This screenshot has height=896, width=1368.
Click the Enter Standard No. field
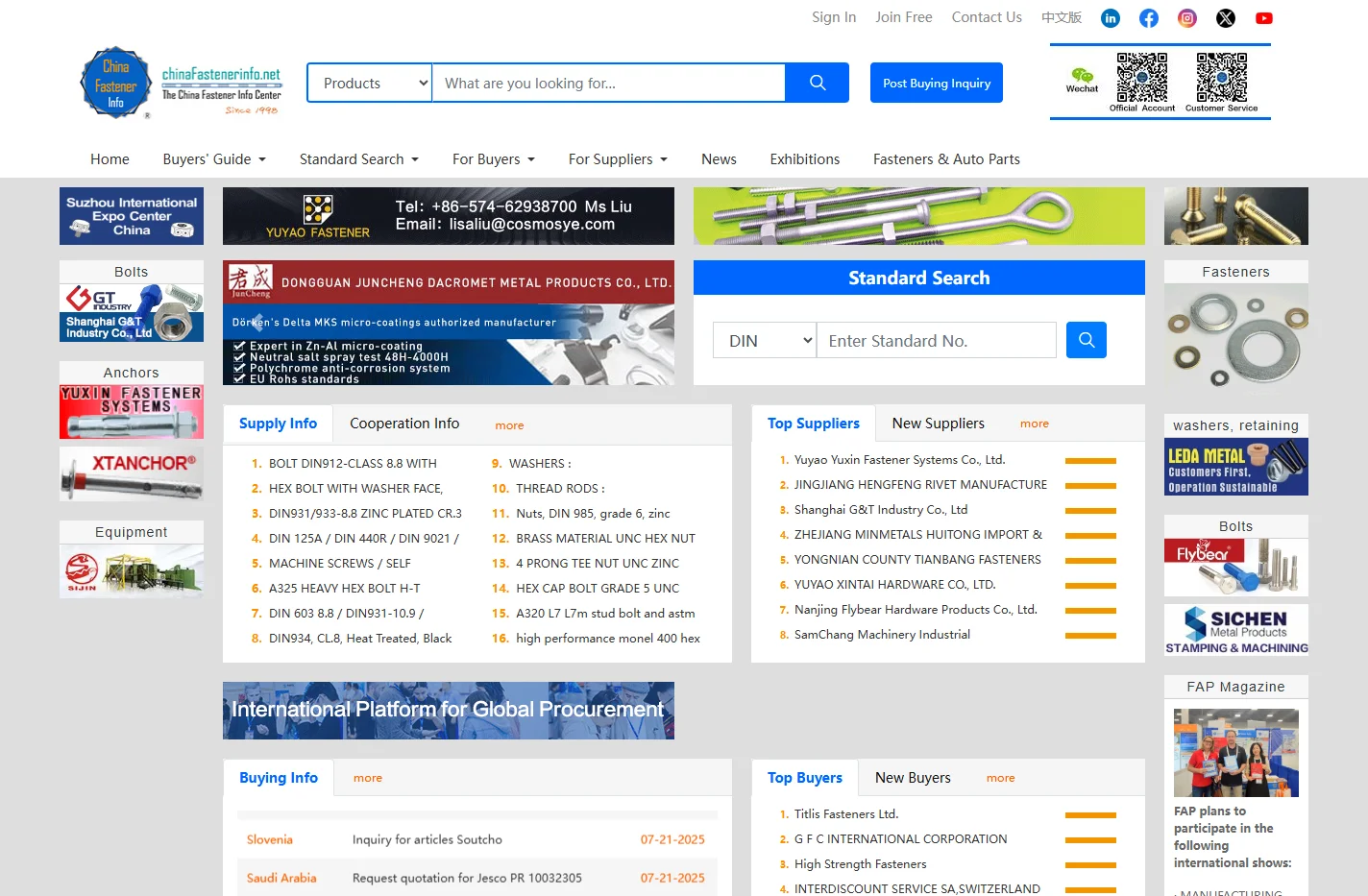coord(937,340)
